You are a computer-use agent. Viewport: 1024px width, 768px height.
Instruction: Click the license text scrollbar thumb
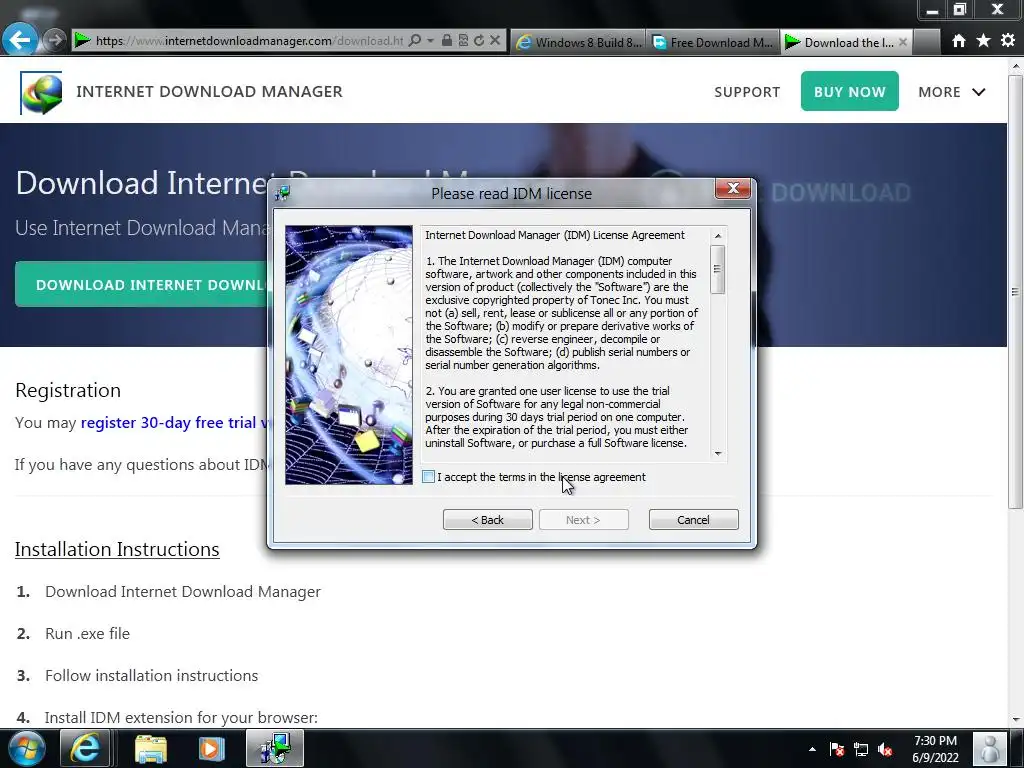pyautogui.click(x=718, y=269)
